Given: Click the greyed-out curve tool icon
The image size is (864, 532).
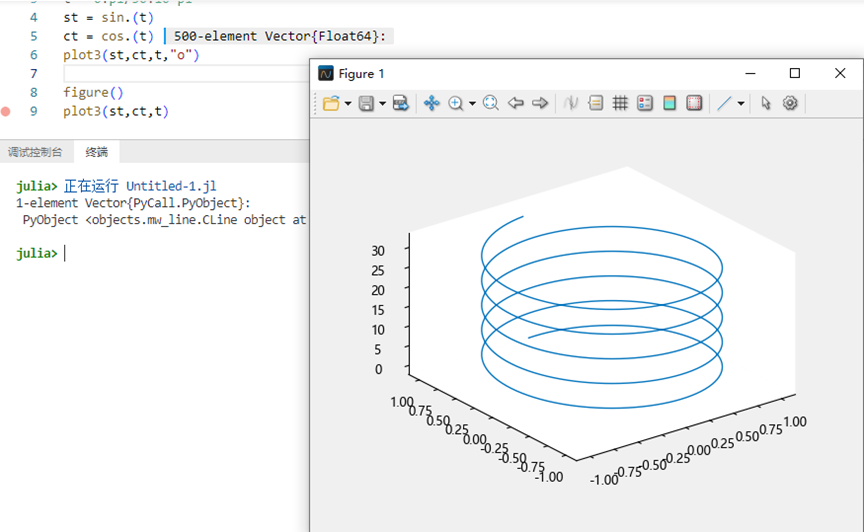Looking at the screenshot, I should (571, 103).
